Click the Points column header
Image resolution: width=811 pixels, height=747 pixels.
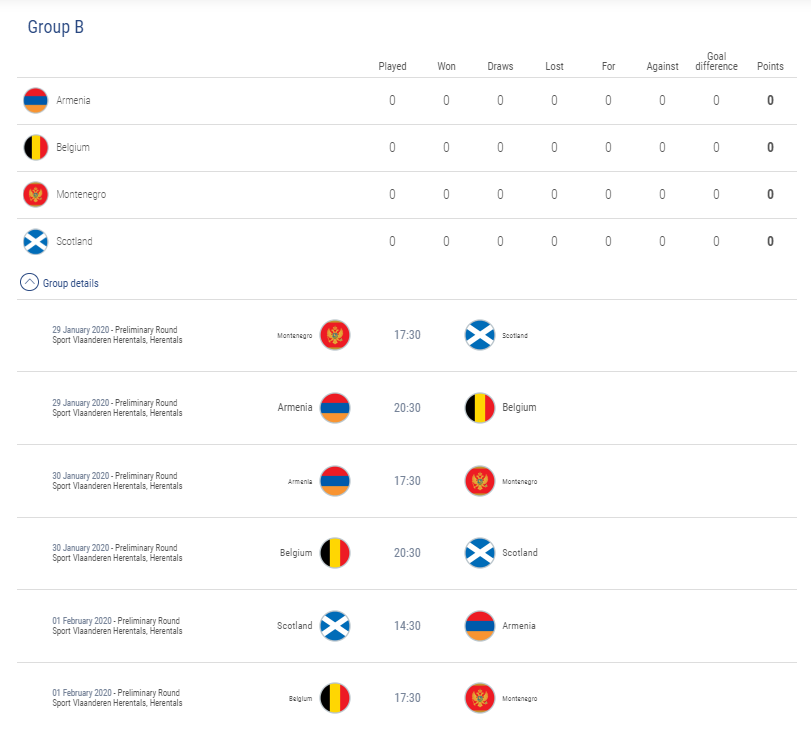[x=770, y=66]
